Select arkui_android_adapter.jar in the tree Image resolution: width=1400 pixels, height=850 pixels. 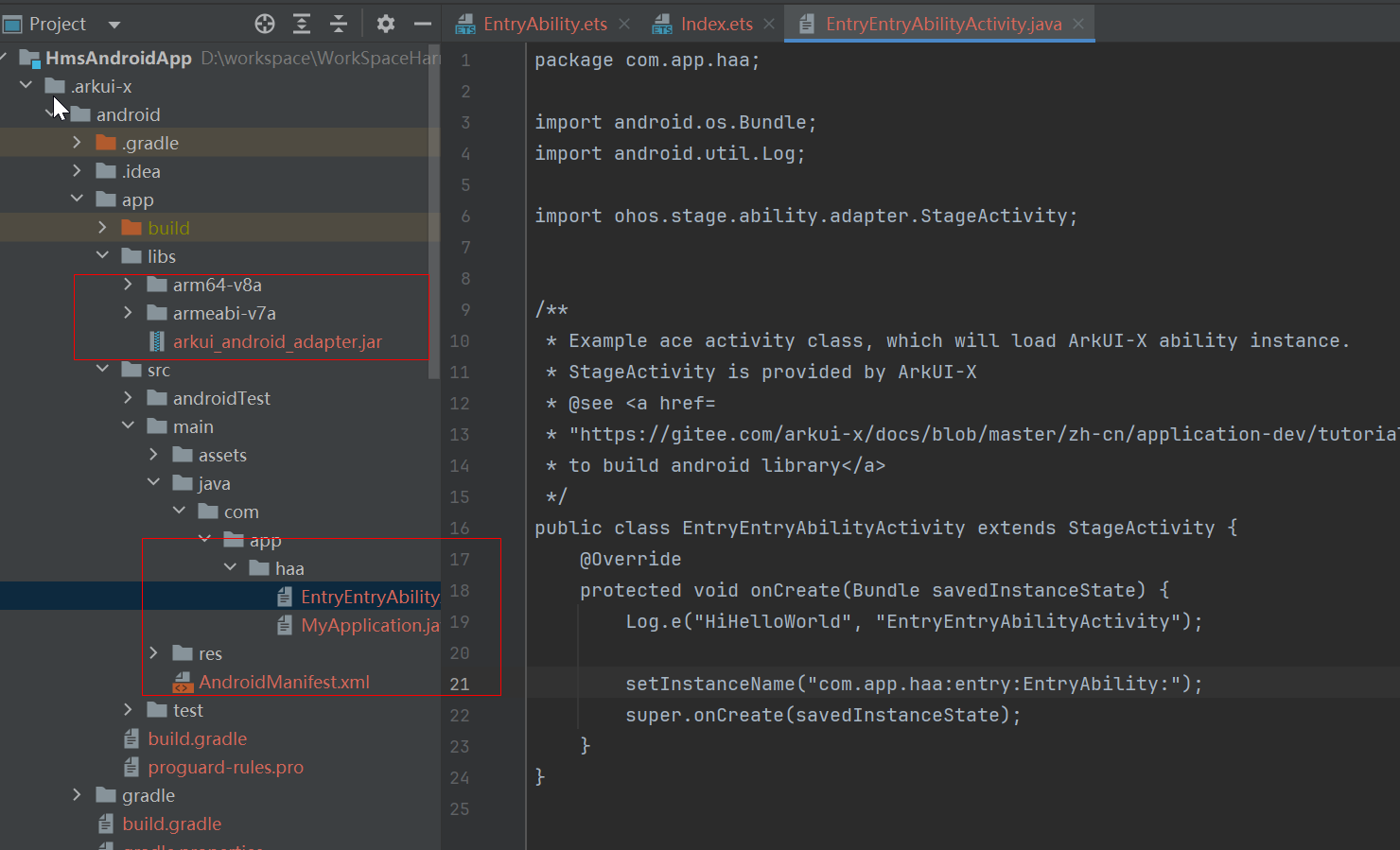(x=276, y=341)
